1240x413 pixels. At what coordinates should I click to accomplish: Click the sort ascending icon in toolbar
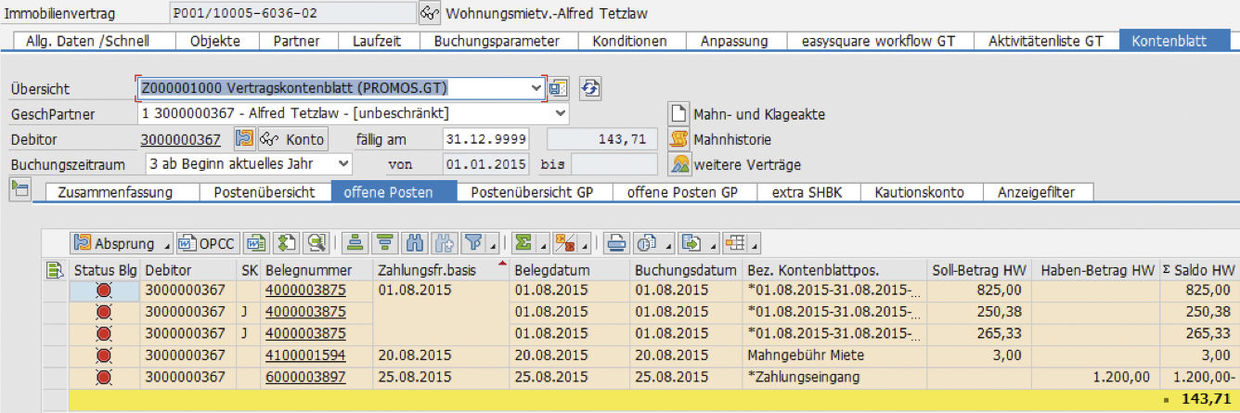tap(354, 243)
